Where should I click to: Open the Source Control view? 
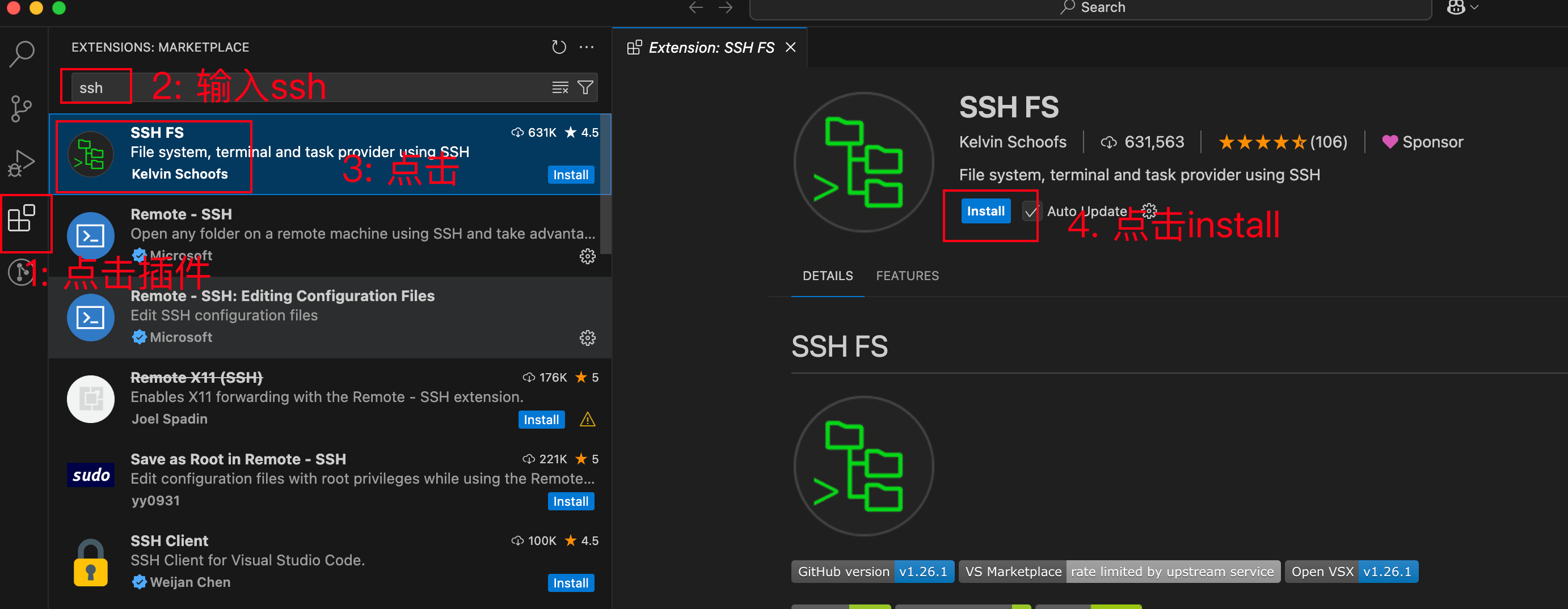(x=23, y=109)
